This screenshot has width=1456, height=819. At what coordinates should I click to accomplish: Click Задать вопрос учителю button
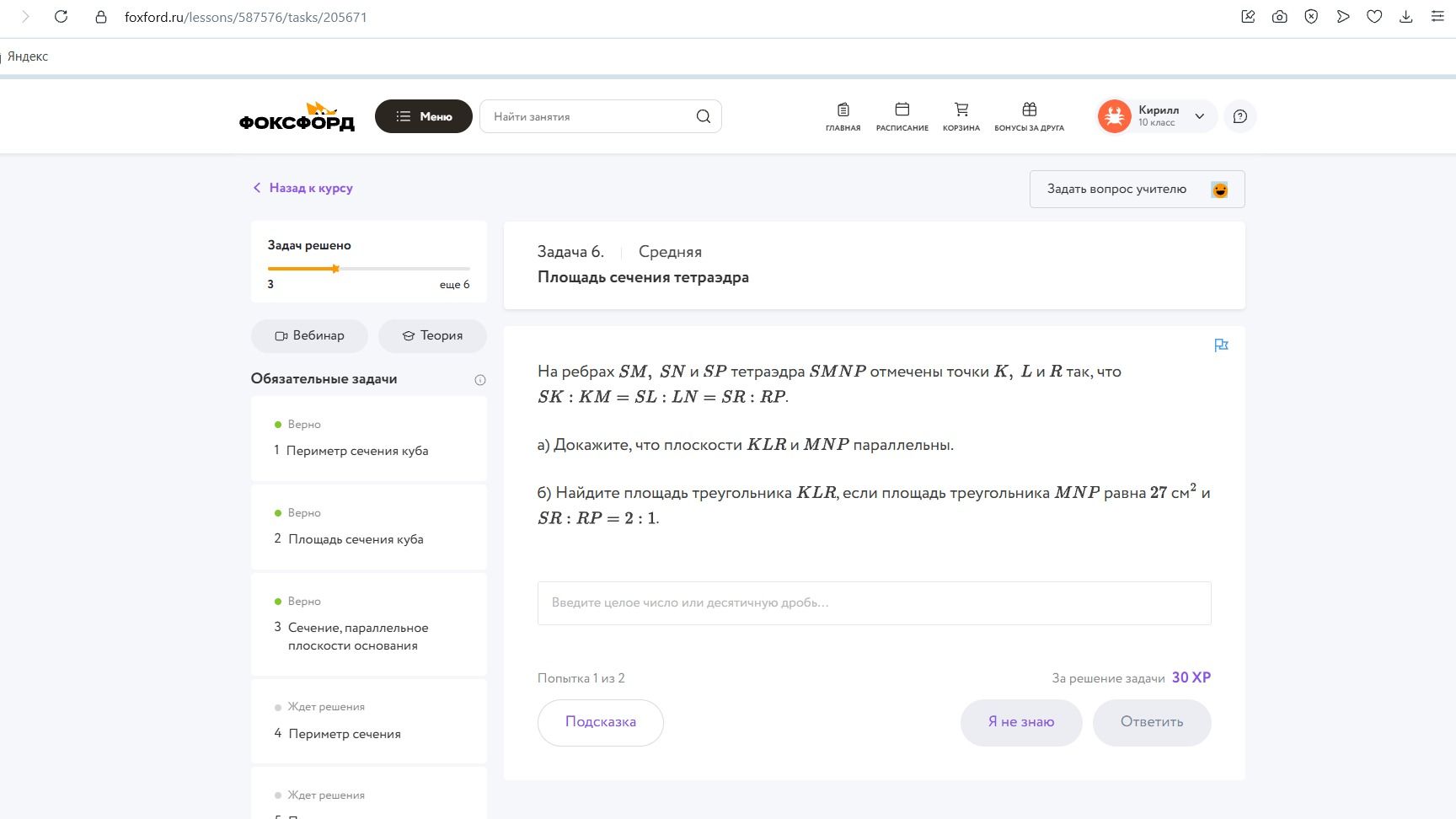click(1137, 190)
